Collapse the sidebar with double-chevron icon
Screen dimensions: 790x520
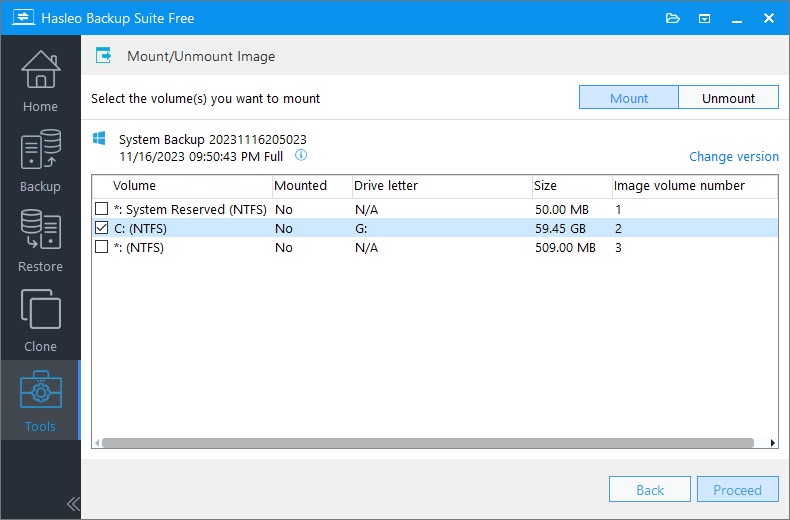[x=72, y=503]
